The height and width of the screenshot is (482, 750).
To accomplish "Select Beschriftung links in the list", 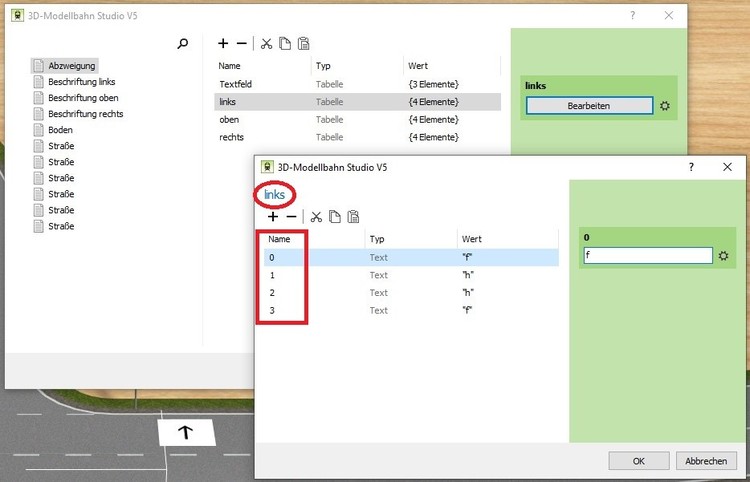I will pos(81,82).
